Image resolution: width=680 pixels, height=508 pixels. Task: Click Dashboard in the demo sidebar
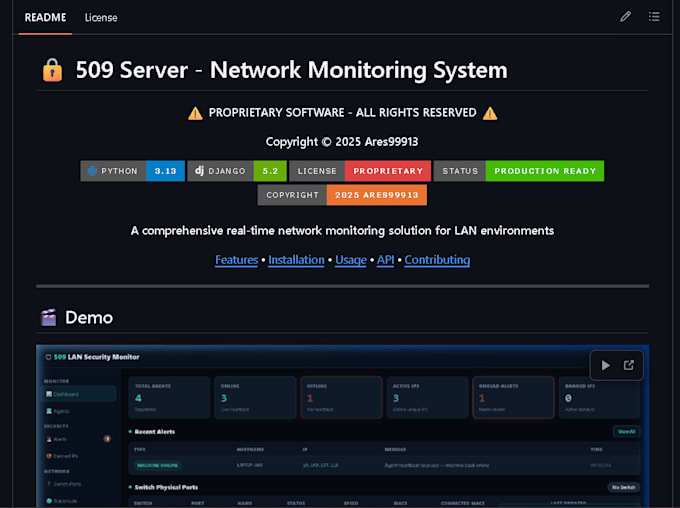(x=80, y=394)
